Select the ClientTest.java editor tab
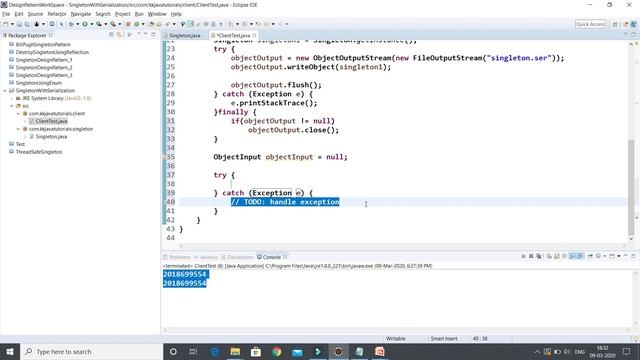 click(x=233, y=36)
